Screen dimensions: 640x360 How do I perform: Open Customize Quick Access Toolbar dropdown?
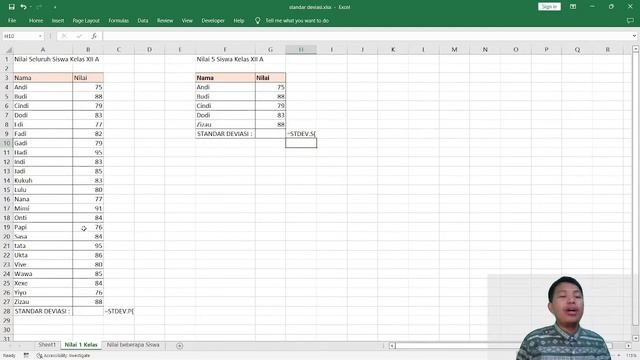[55, 7]
